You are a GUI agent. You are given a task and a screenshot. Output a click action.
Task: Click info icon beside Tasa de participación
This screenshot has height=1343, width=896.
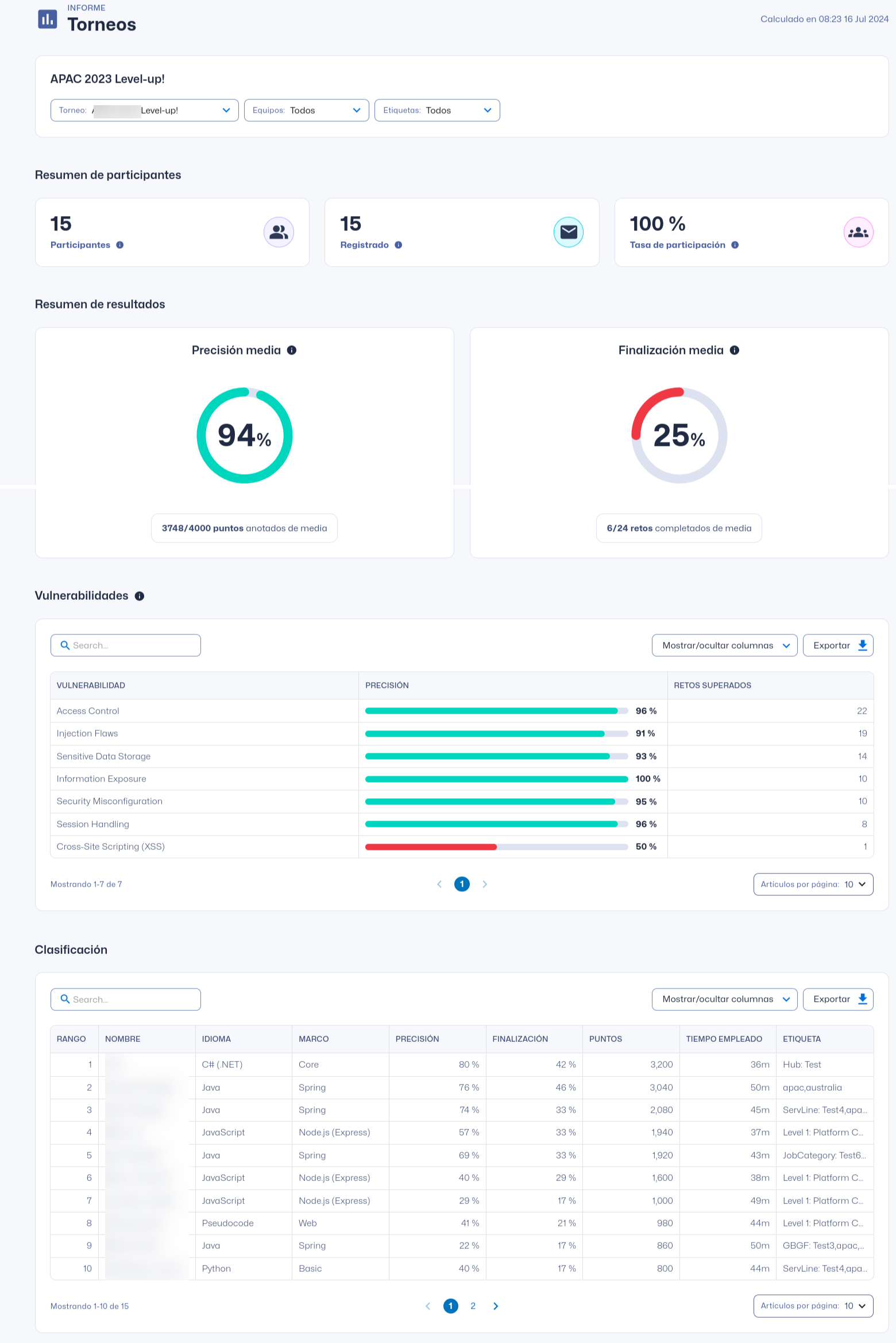735,245
